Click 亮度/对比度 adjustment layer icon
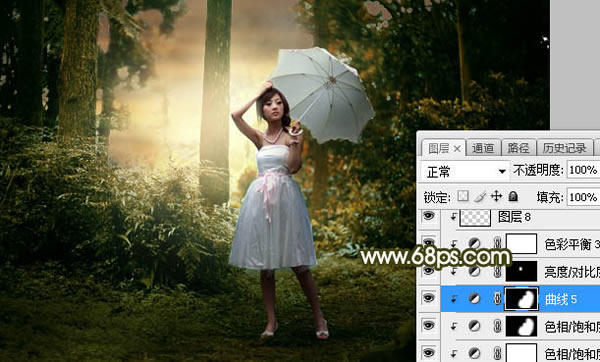The height and width of the screenshot is (362, 600). click(474, 271)
